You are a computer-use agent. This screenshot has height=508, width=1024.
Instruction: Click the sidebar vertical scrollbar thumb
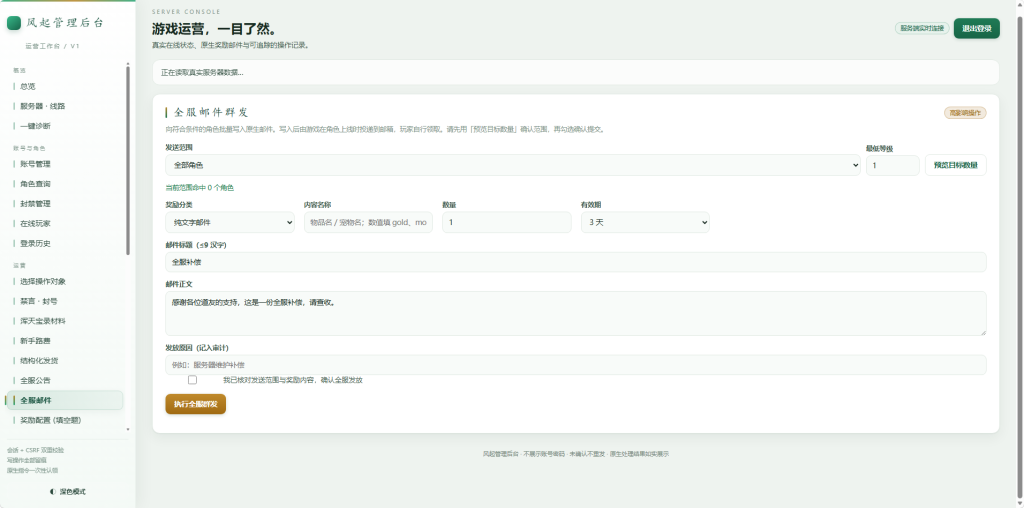128,160
